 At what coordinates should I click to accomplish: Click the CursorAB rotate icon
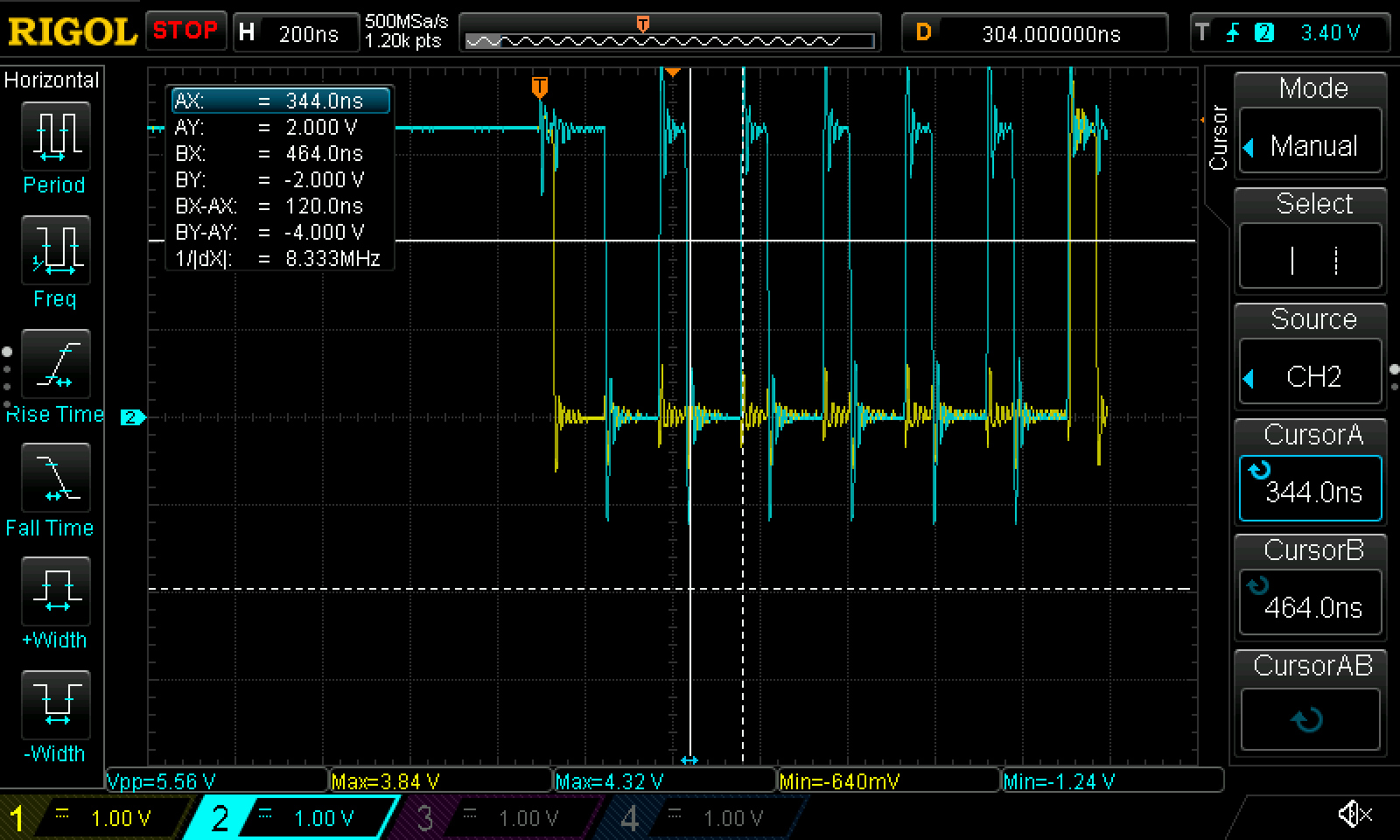1309,720
